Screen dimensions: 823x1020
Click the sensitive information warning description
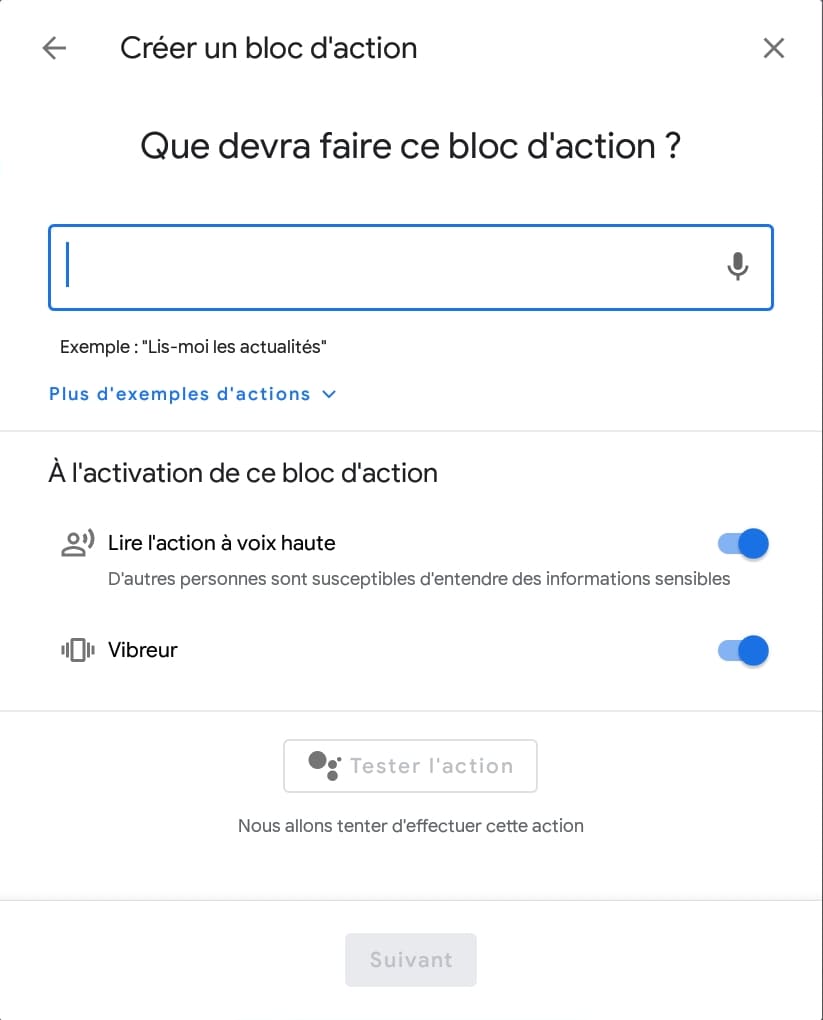point(419,579)
